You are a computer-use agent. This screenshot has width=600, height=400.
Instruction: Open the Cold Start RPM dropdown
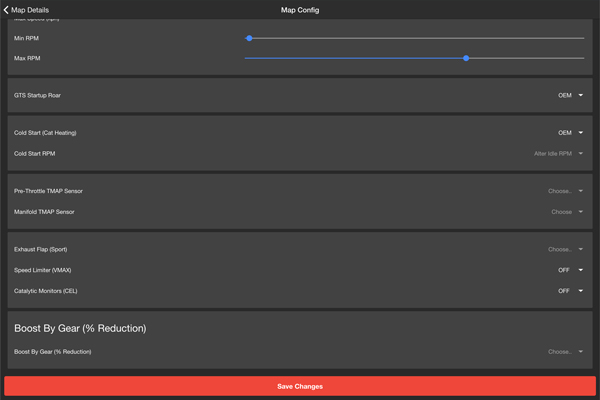pos(558,154)
